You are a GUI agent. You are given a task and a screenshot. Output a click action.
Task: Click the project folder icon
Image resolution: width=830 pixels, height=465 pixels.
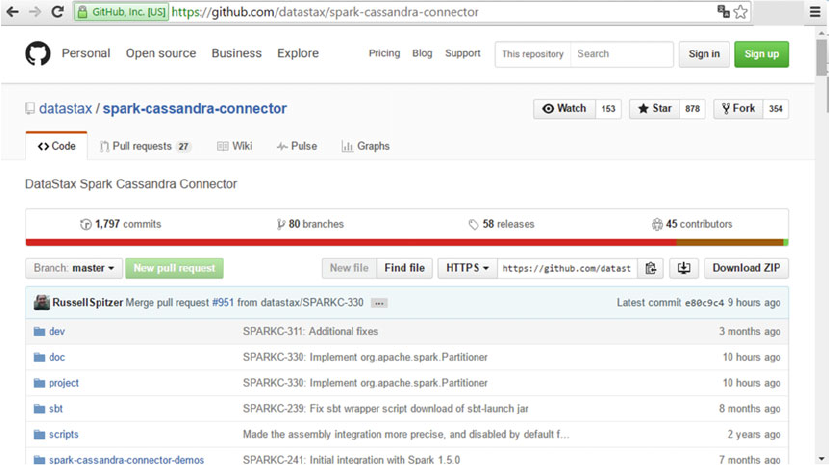(39, 383)
